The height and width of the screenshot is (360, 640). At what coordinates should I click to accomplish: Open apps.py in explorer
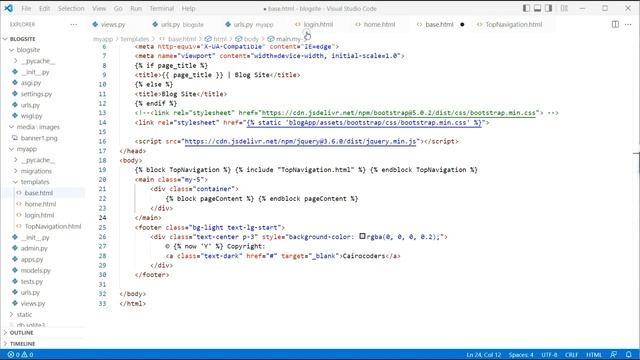32,259
